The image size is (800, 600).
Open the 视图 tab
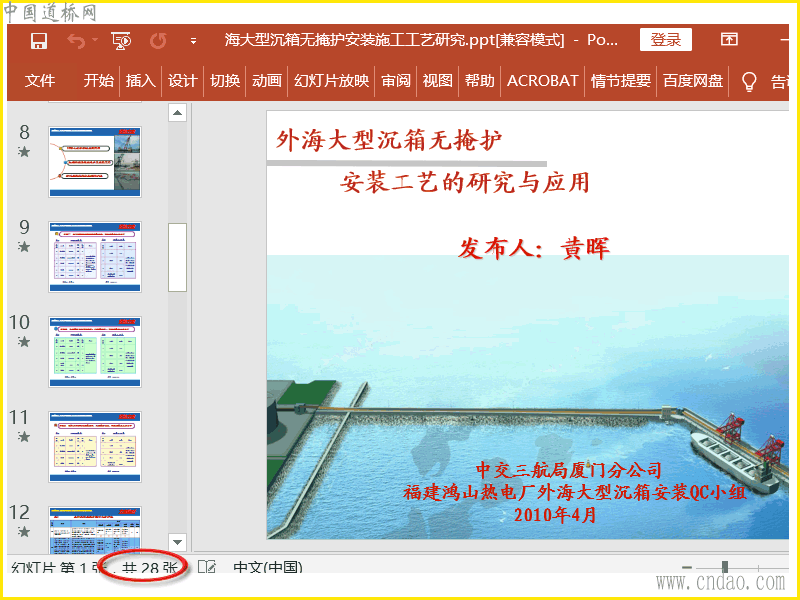pos(438,81)
